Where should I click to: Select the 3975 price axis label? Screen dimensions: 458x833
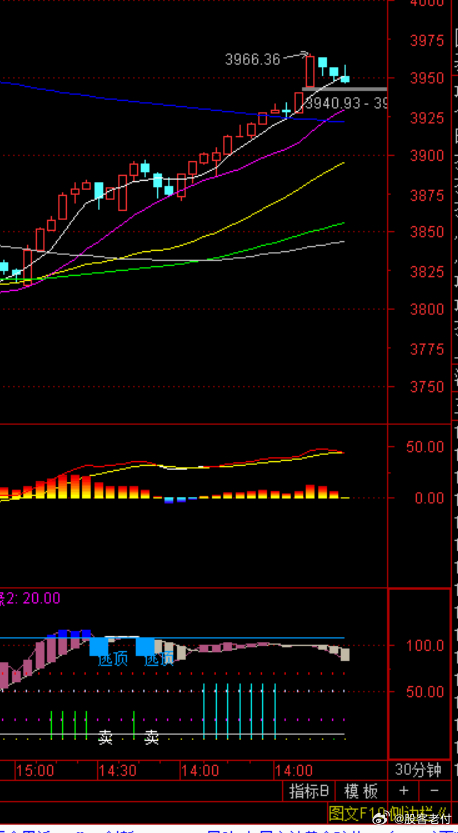(427, 40)
